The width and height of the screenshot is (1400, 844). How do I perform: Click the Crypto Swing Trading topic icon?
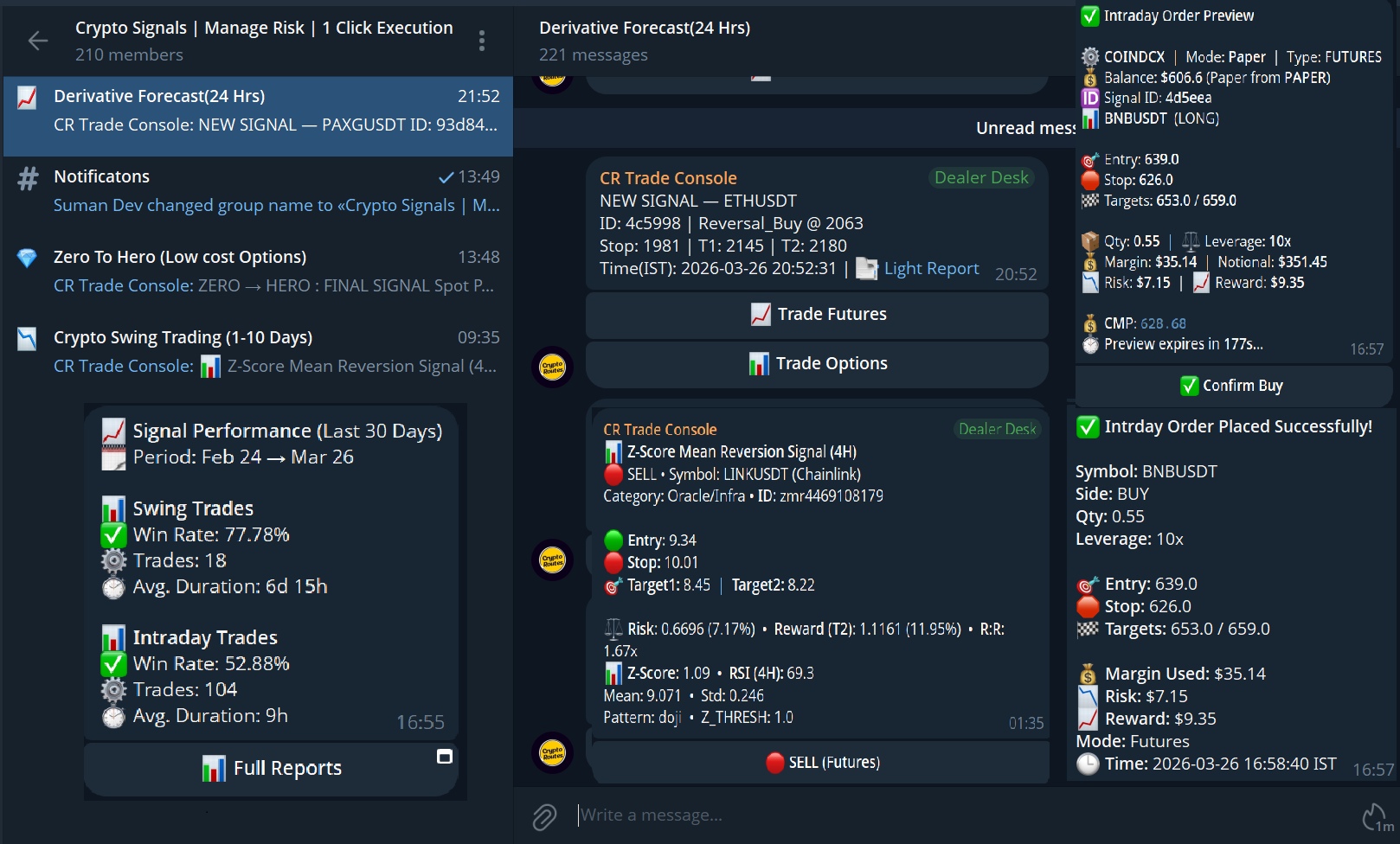[x=28, y=339]
